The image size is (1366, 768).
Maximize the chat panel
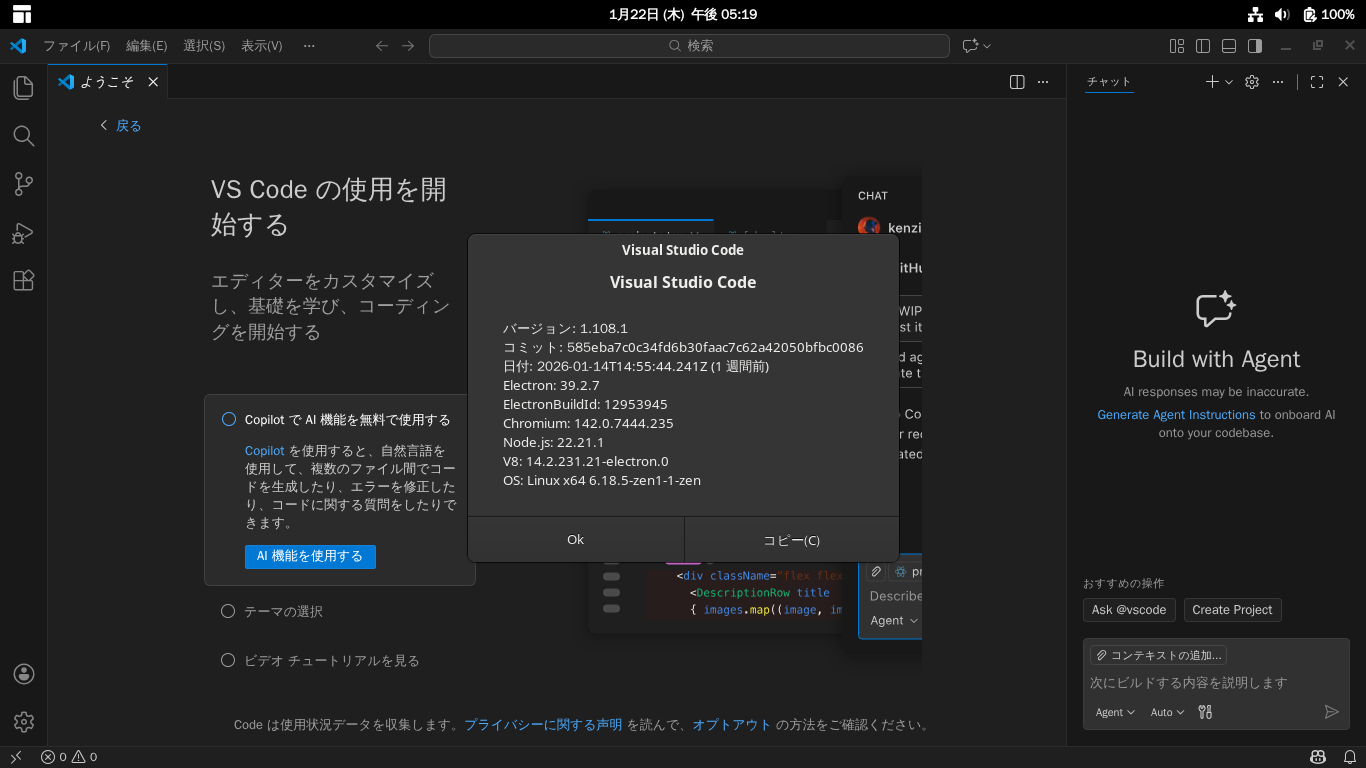(x=1317, y=82)
